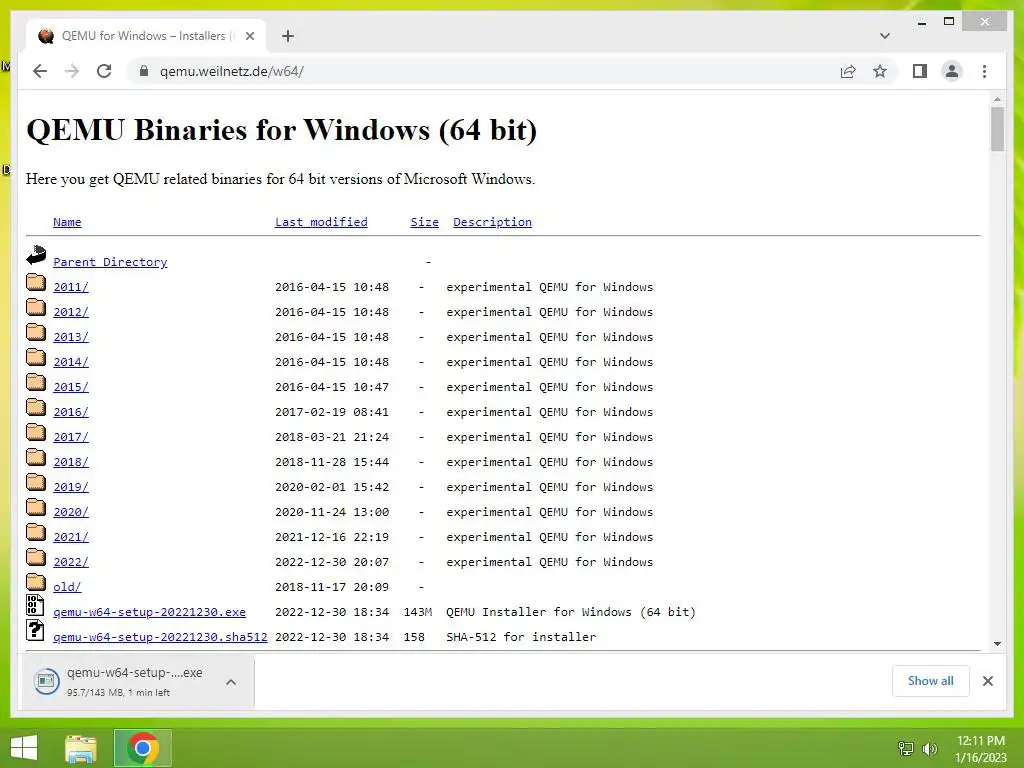Image resolution: width=1024 pixels, height=768 pixels.
Task: Click folder icon next to 2014/
Action: 36,357
